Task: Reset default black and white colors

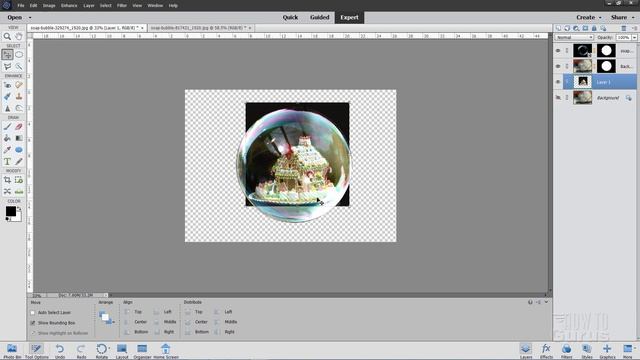Action: (8, 219)
